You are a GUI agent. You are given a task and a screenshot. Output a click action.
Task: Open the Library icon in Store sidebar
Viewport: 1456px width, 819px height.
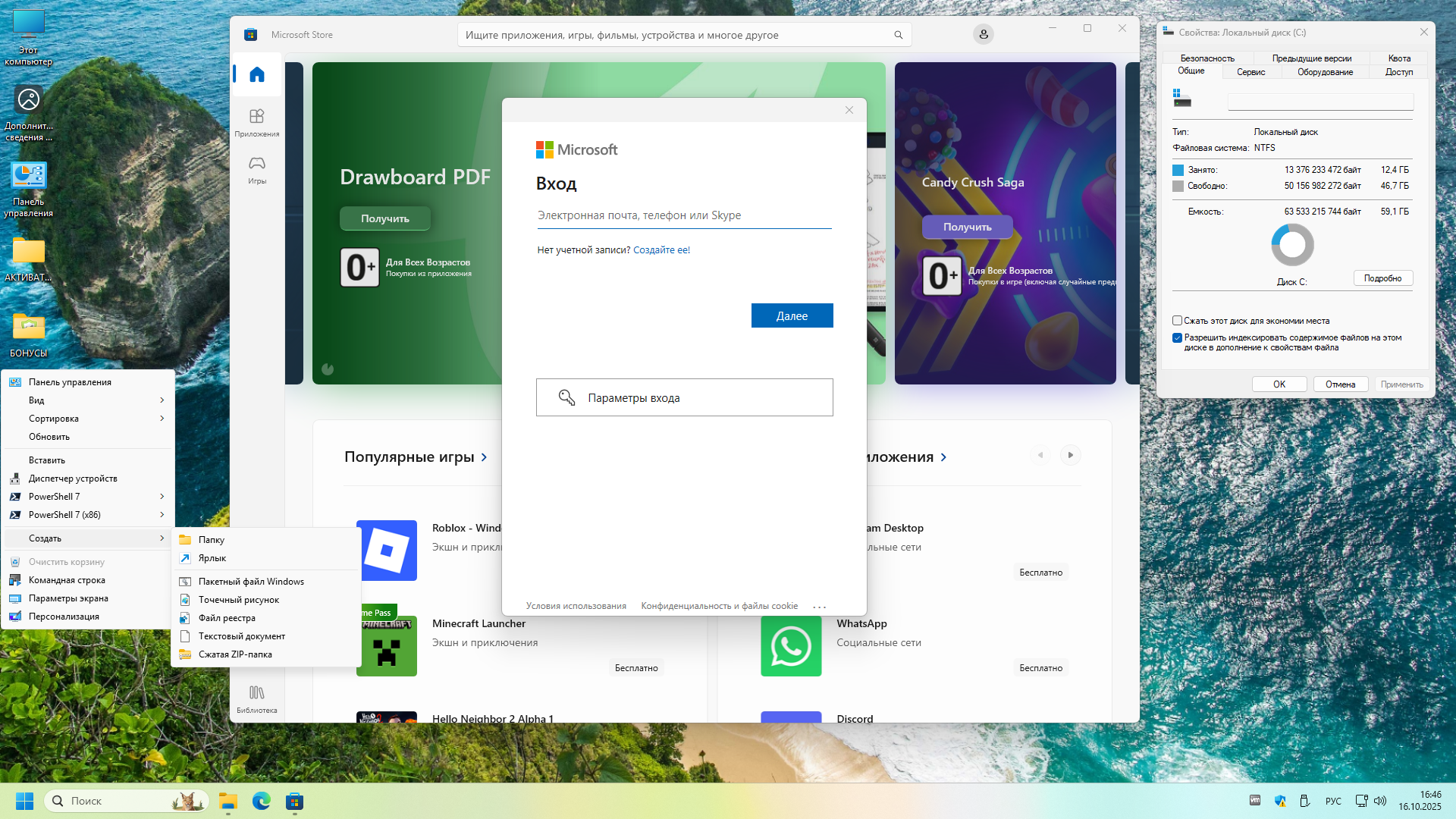[257, 692]
